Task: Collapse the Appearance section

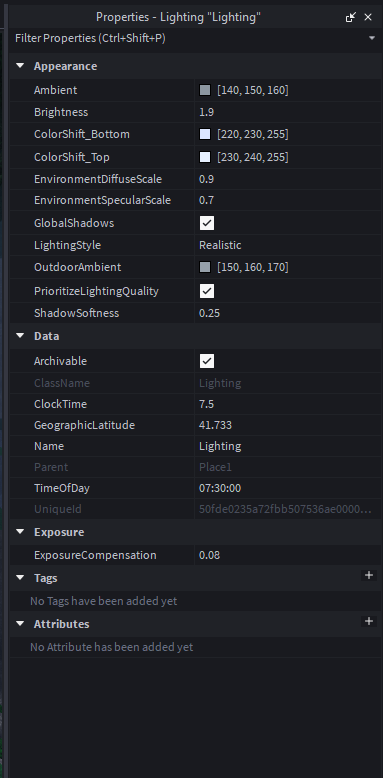Action: [20, 66]
